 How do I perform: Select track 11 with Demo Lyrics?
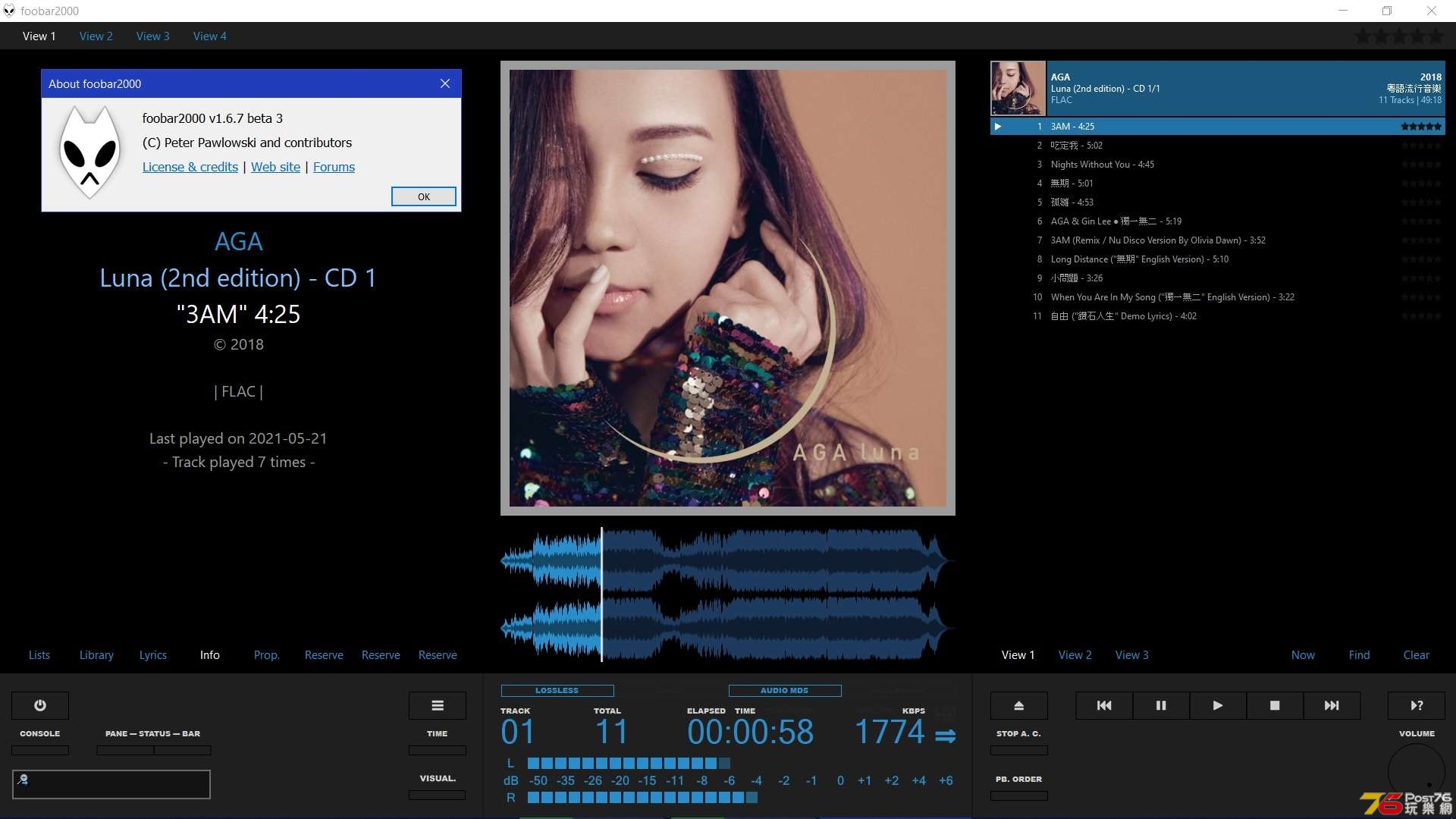[1218, 316]
